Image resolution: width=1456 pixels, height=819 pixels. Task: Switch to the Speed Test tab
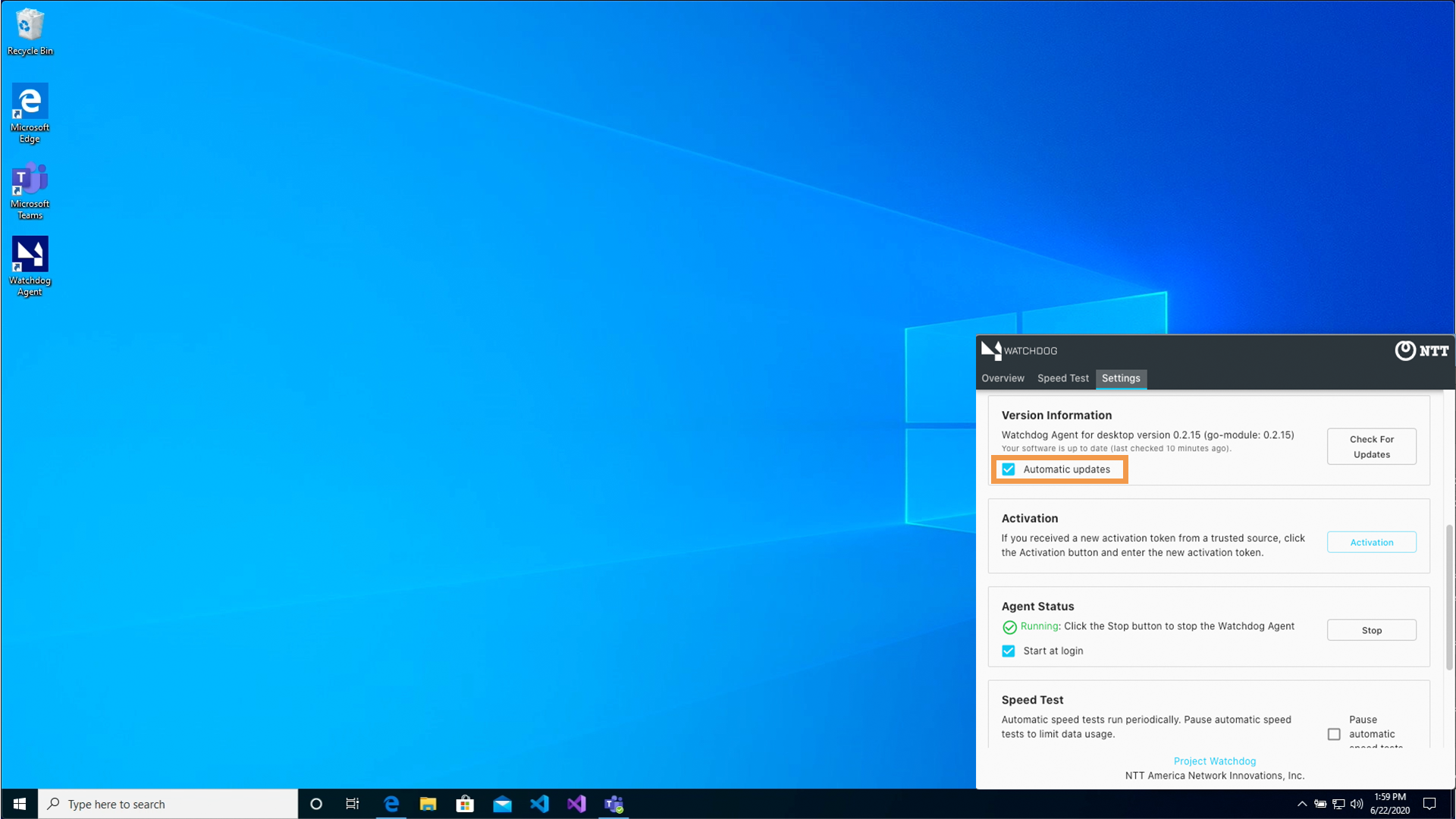click(x=1062, y=378)
